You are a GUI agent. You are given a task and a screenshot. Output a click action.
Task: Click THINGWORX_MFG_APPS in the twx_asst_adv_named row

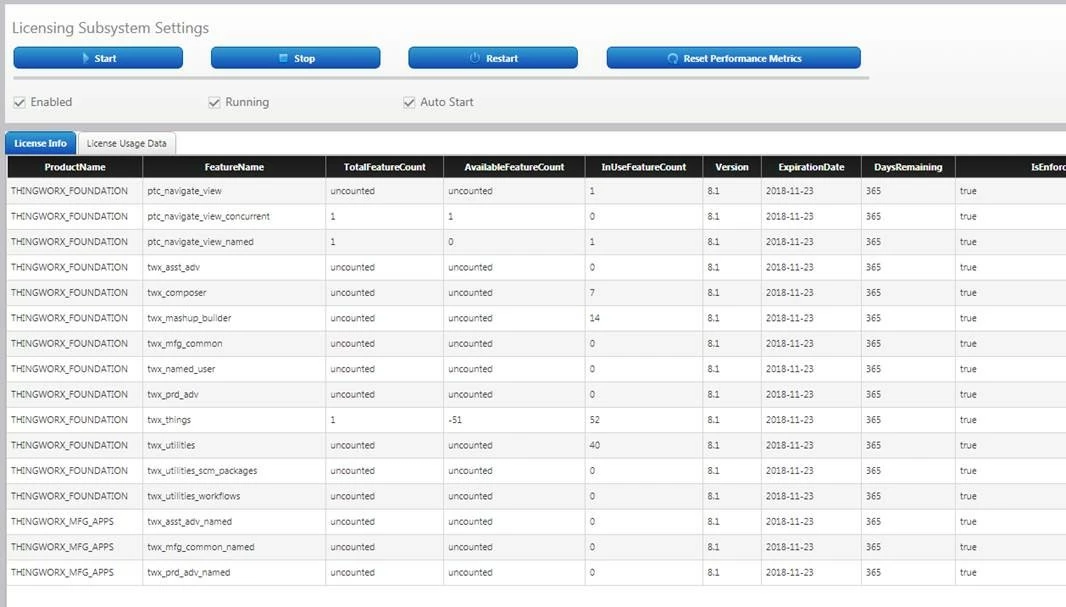pyautogui.click(x=63, y=521)
